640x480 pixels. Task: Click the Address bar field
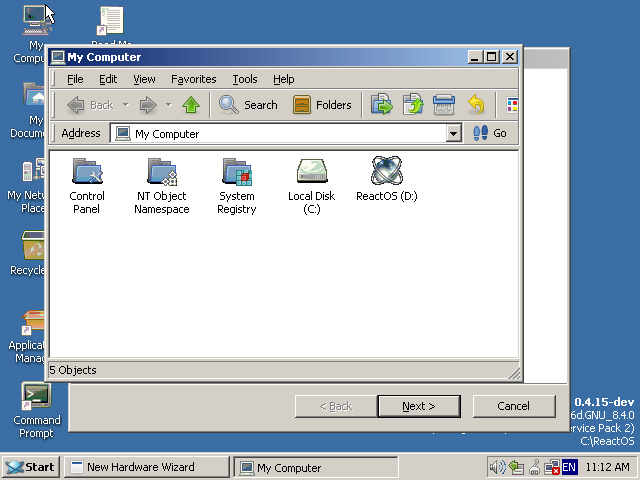[286, 133]
